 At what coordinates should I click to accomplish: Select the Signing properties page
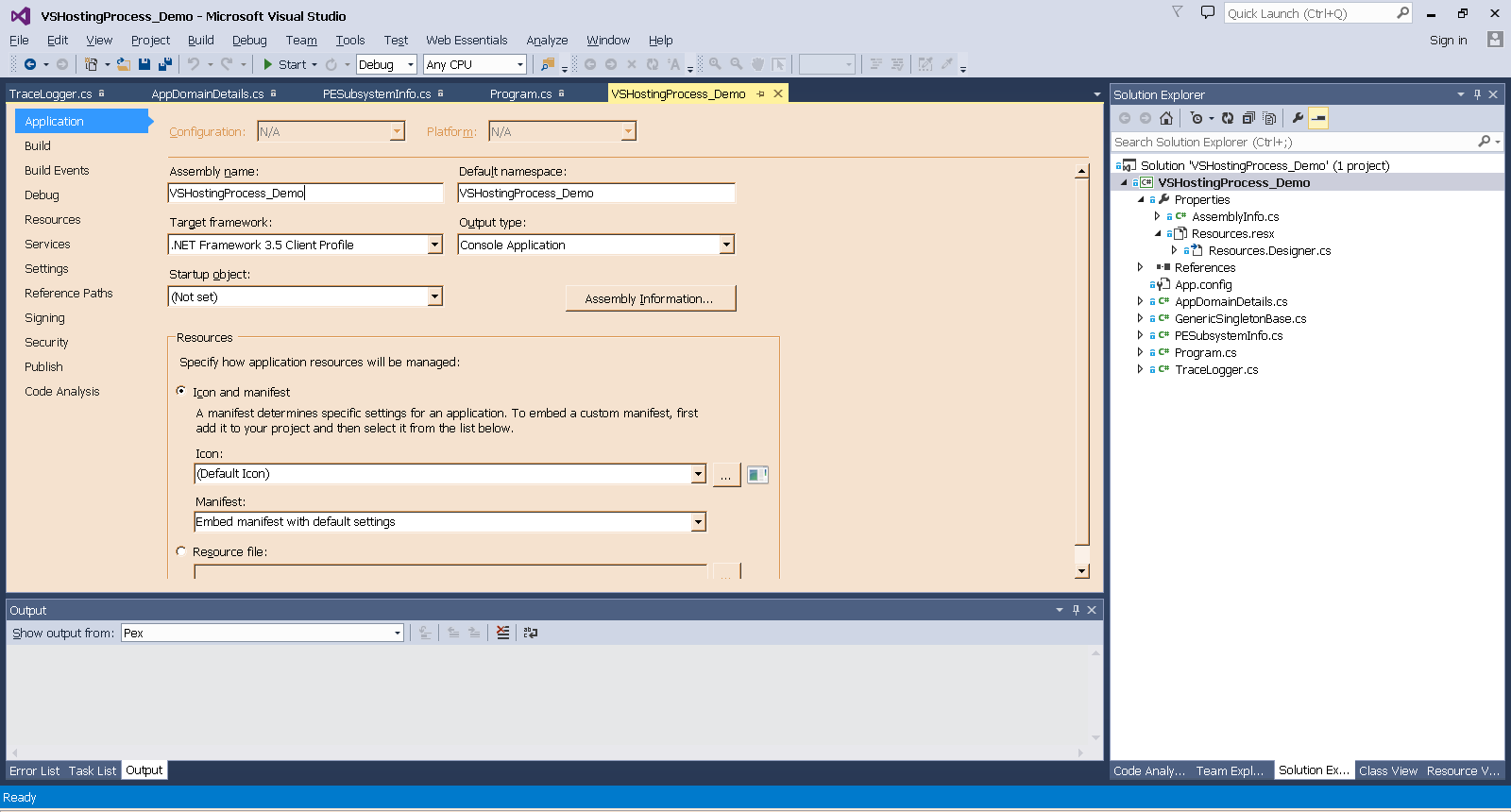tap(44, 317)
